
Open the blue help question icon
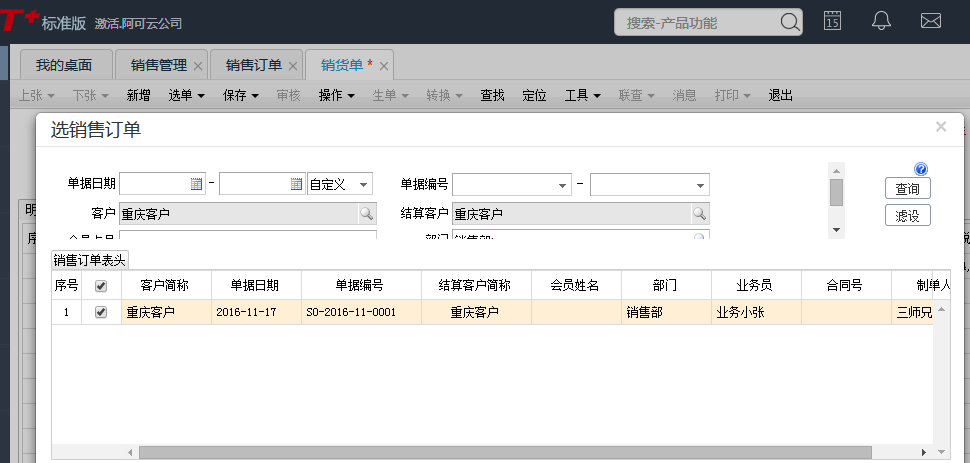click(x=921, y=169)
